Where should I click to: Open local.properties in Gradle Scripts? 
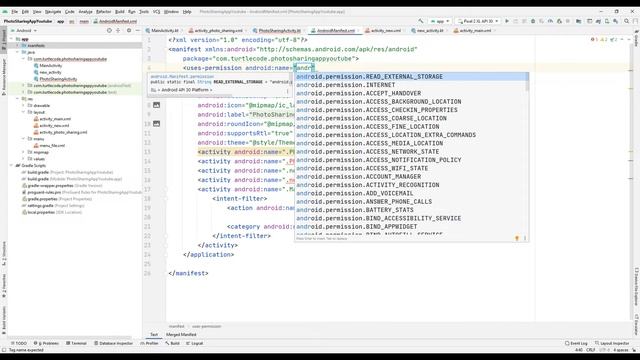click(x=40, y=212)
